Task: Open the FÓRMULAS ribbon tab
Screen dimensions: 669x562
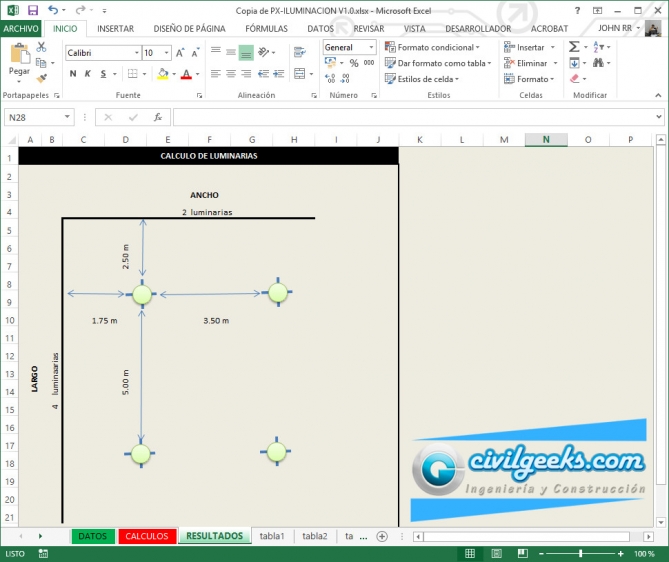Action: 266,29
